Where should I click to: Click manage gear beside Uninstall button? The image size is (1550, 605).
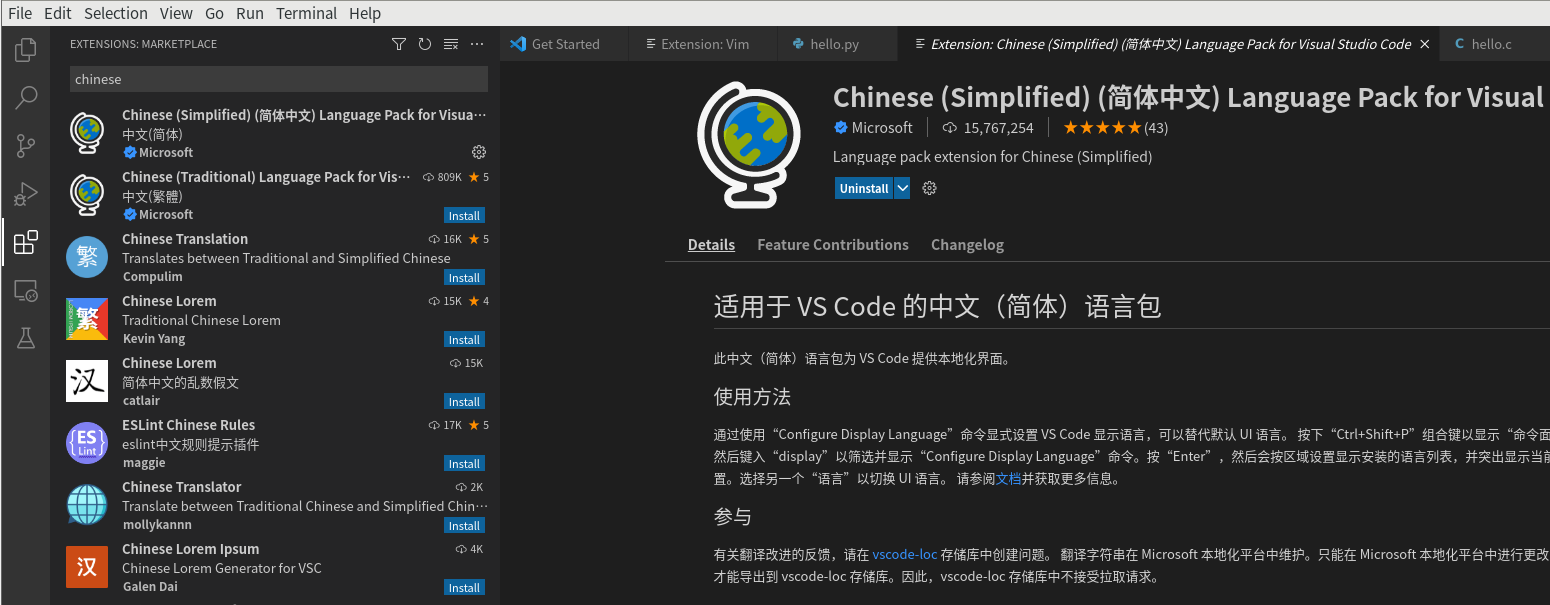(929, 188)
